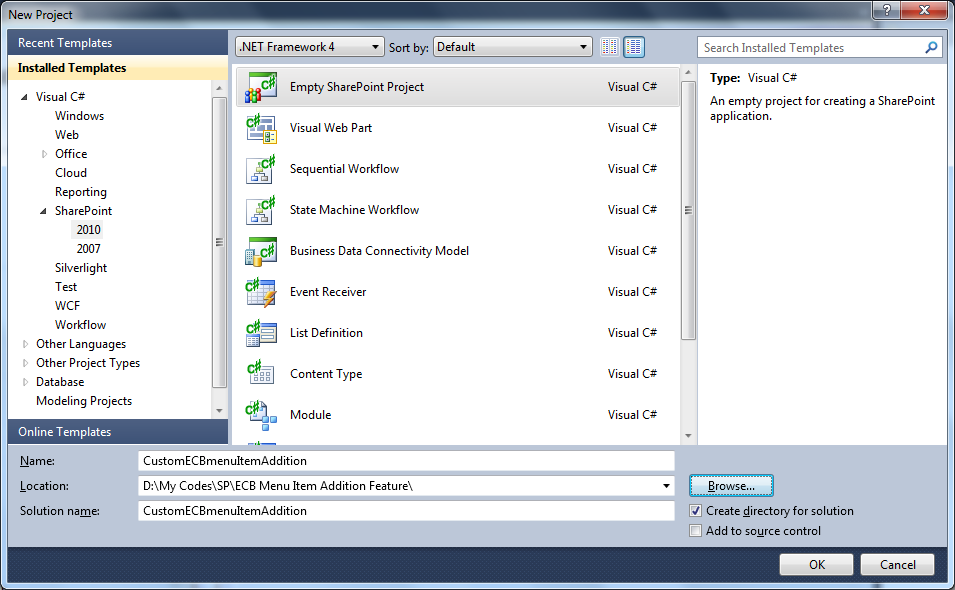This screenshot has width=955, height=590.
Task: Select the Content Type template icon
Action: pos(261,374)
